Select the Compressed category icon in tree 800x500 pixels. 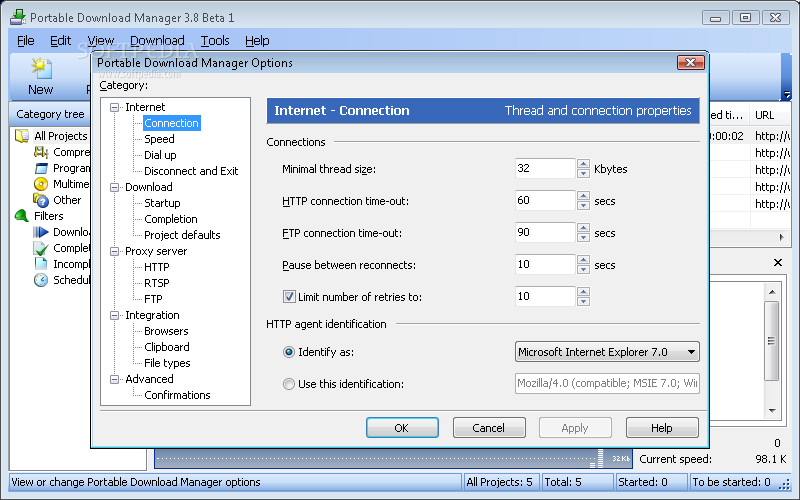(41, 152)
